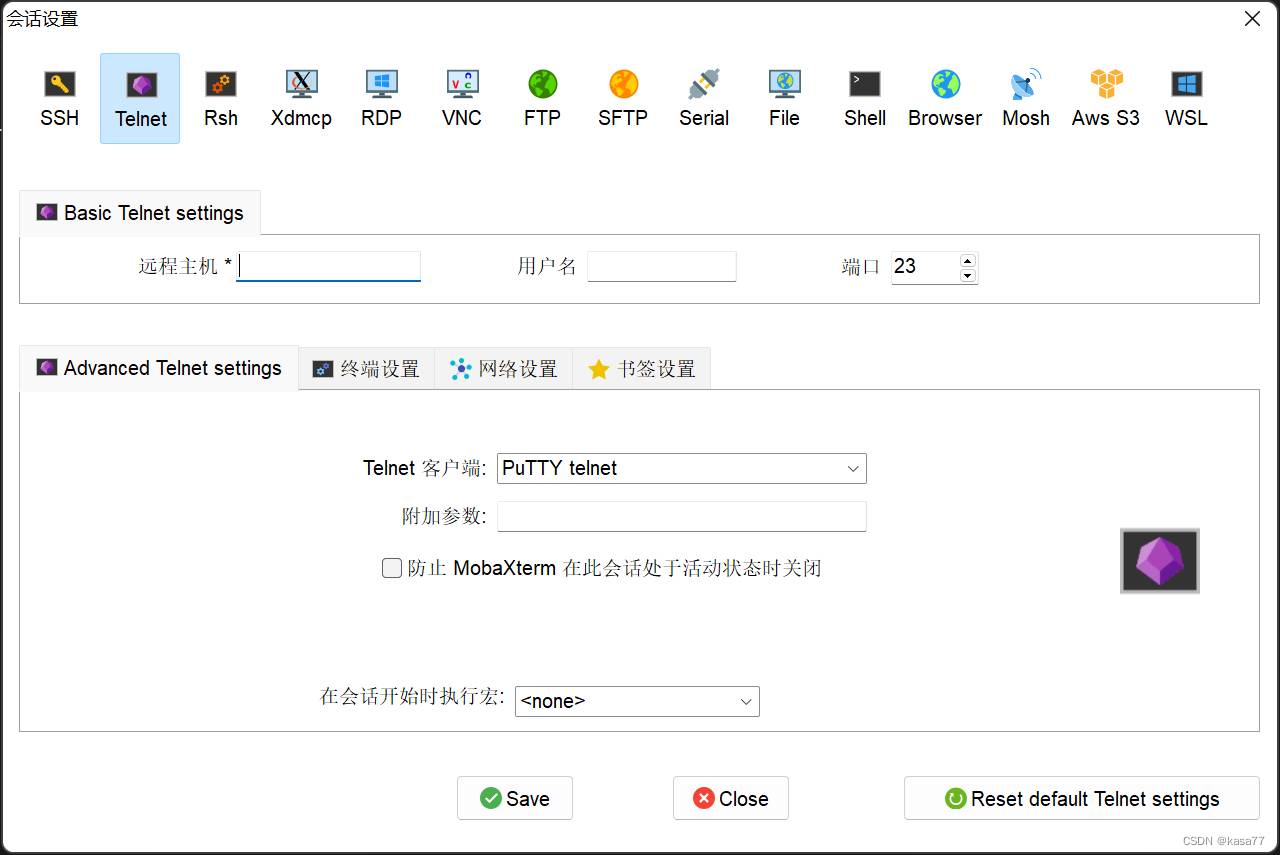Choose the Browser session type
This screenshot has height=855, width=1280.
click(945, 99)
